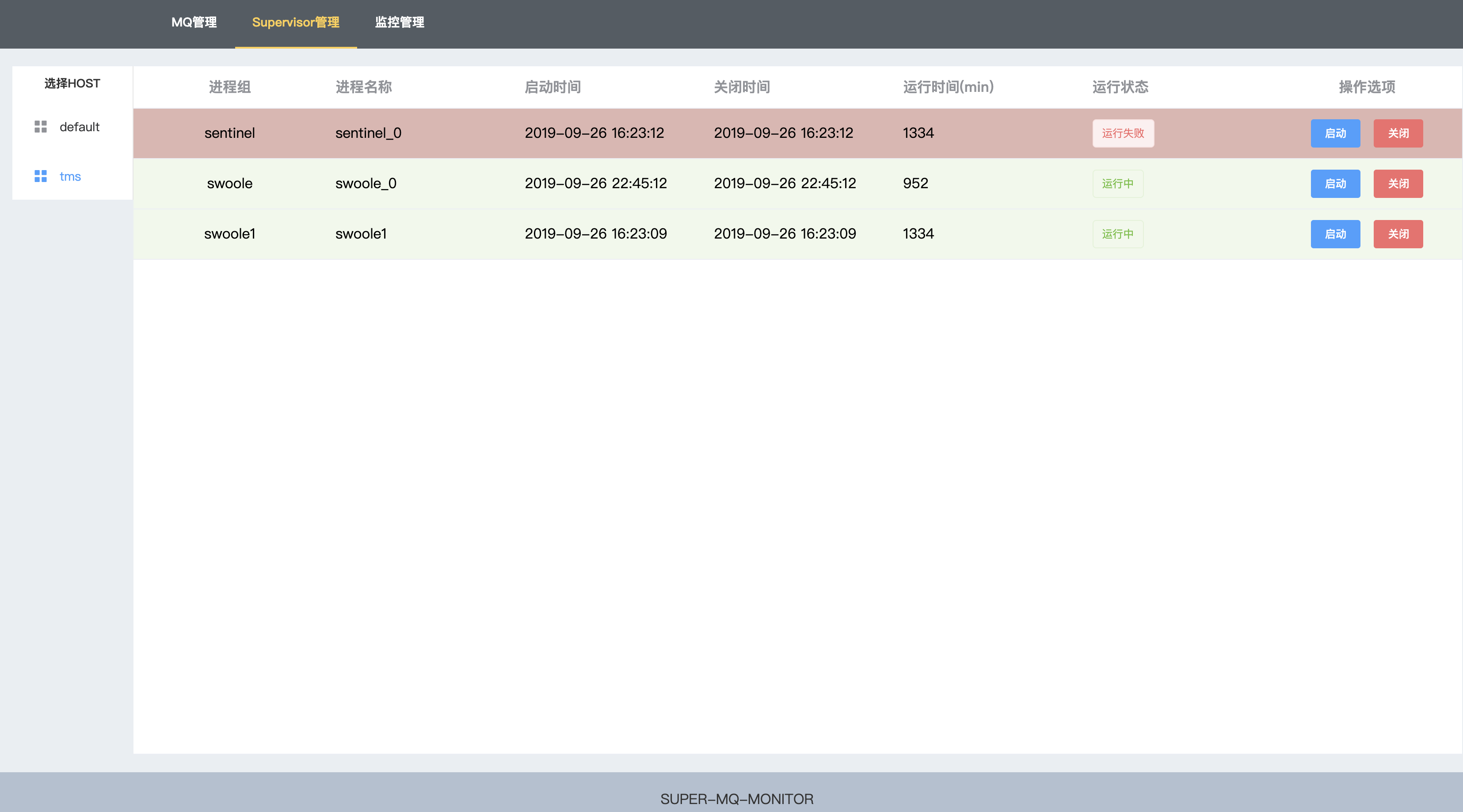Click the SUPER-MQ-MONITOR footer text
The image size is (1463, 812).
(x=737, y=798)
